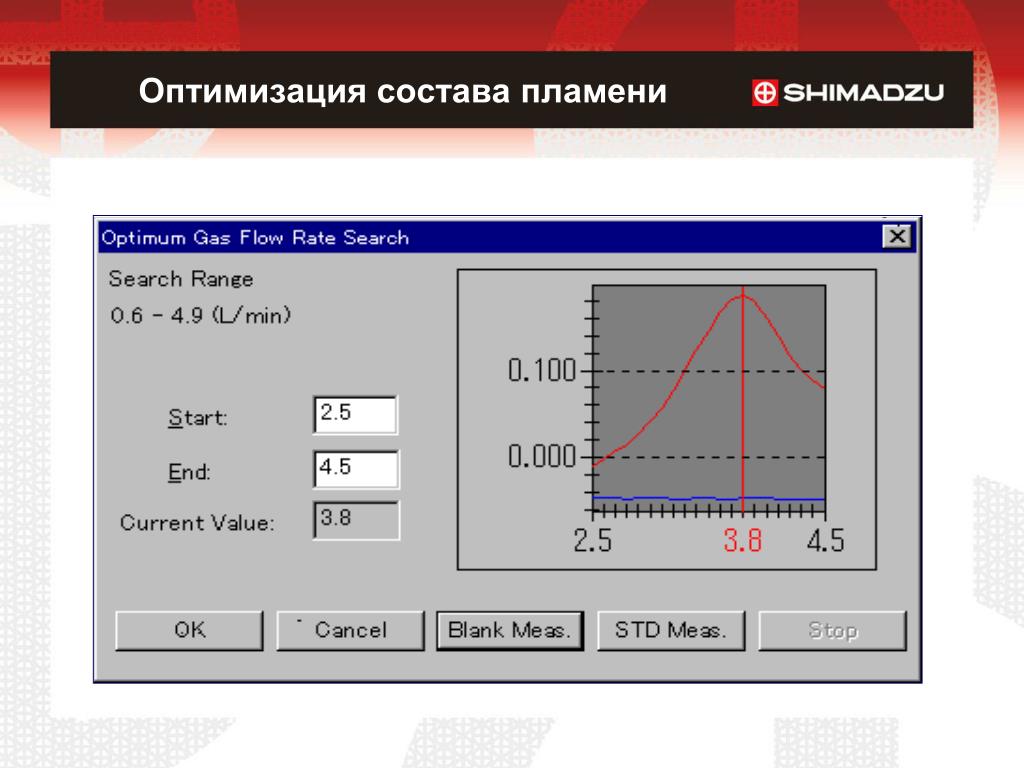The height and width of the screenshot is (768, 1024).
Task: Close the Optimum Gas Flow Rate Search dialog
Action: [897, 236]
